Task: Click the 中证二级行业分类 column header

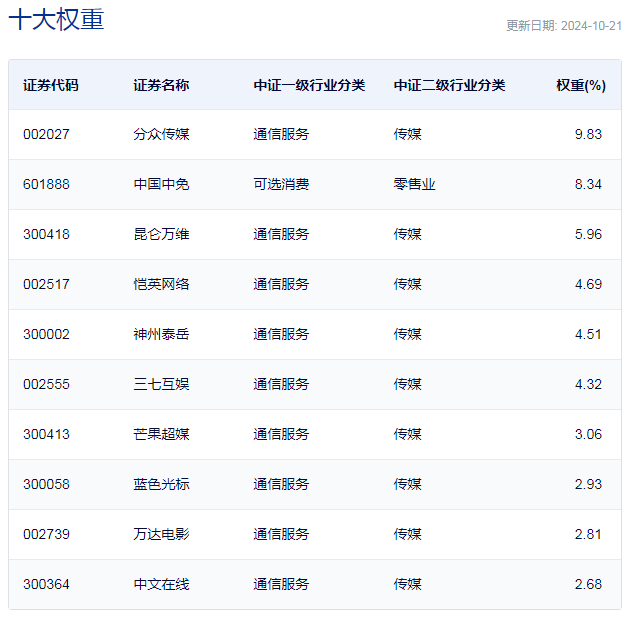Action: pos(449,85)
